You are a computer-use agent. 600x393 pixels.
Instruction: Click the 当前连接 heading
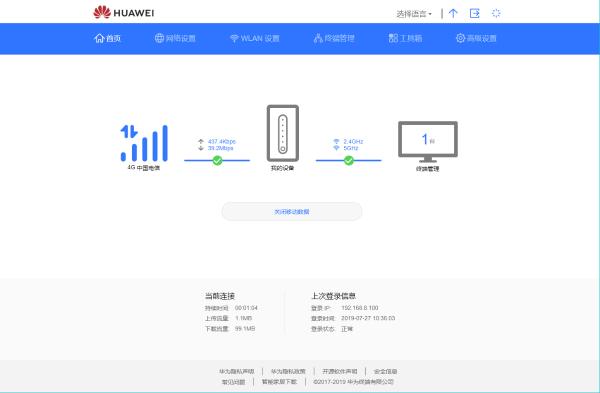click(x=220, y=296)
